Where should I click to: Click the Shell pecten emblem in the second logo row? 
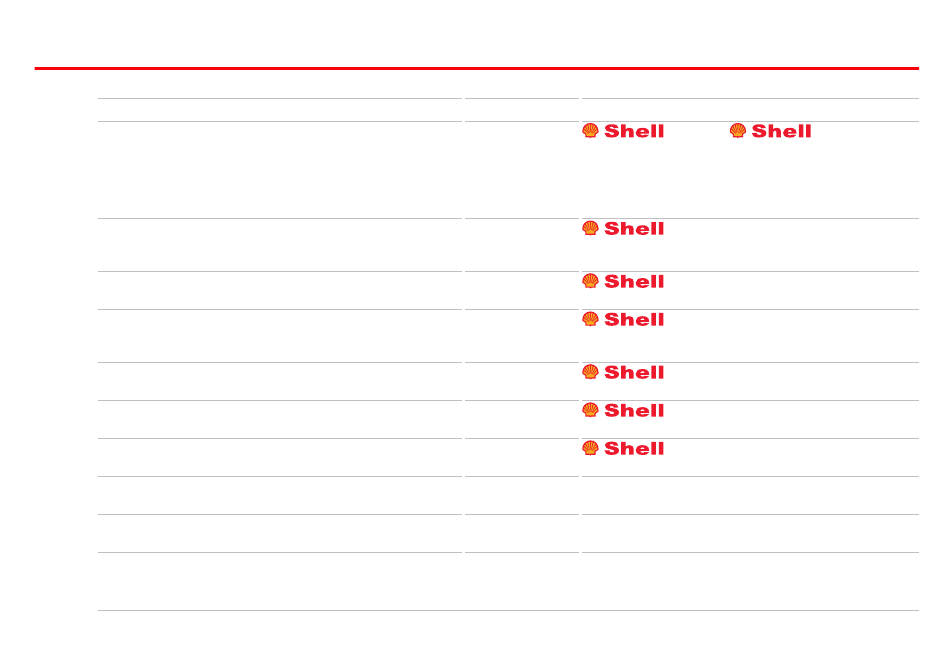pyautogui.click(x=590, y=228)
